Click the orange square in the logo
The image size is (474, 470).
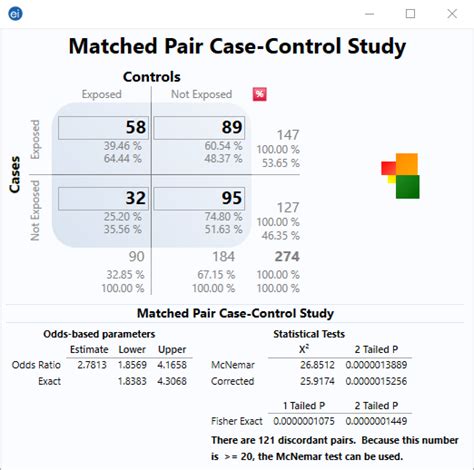[x=407, y=164]
